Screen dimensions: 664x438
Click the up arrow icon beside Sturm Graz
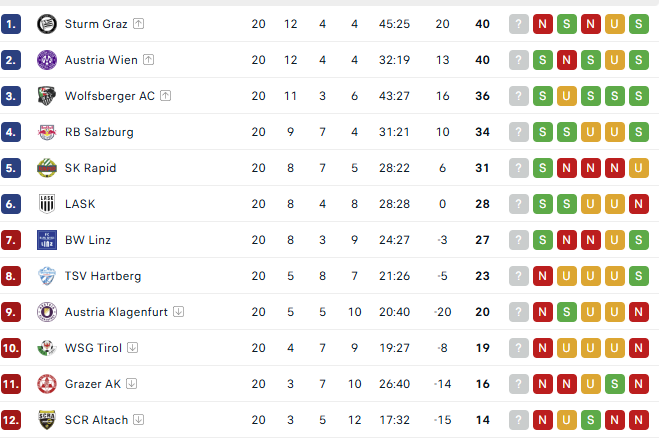pos(138,24)
